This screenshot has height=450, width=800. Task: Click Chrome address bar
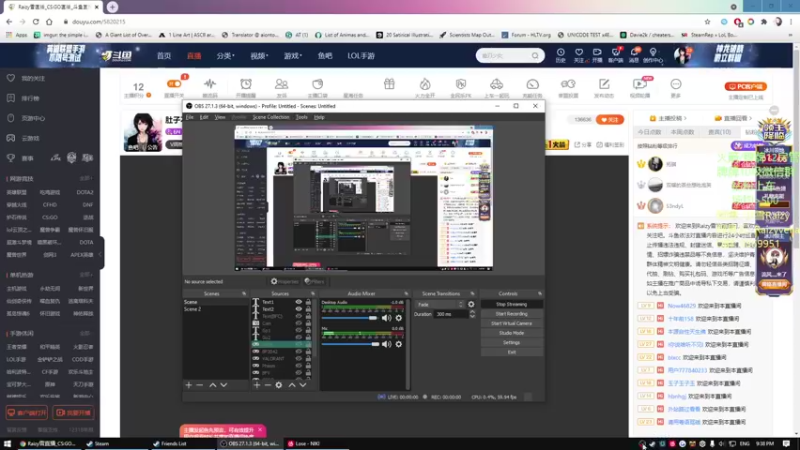pos(383,22)
